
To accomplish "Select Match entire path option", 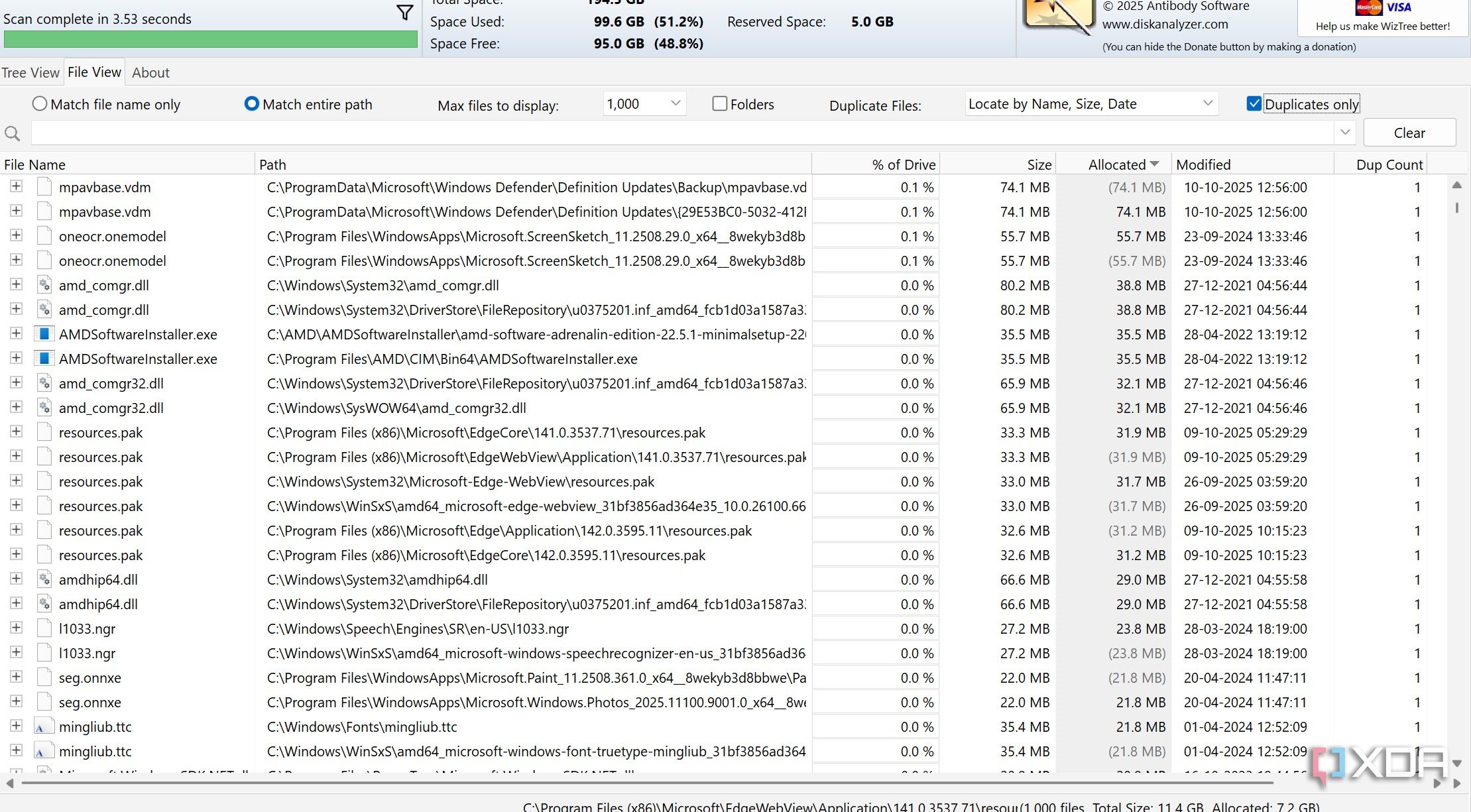I will coord(308,104).
